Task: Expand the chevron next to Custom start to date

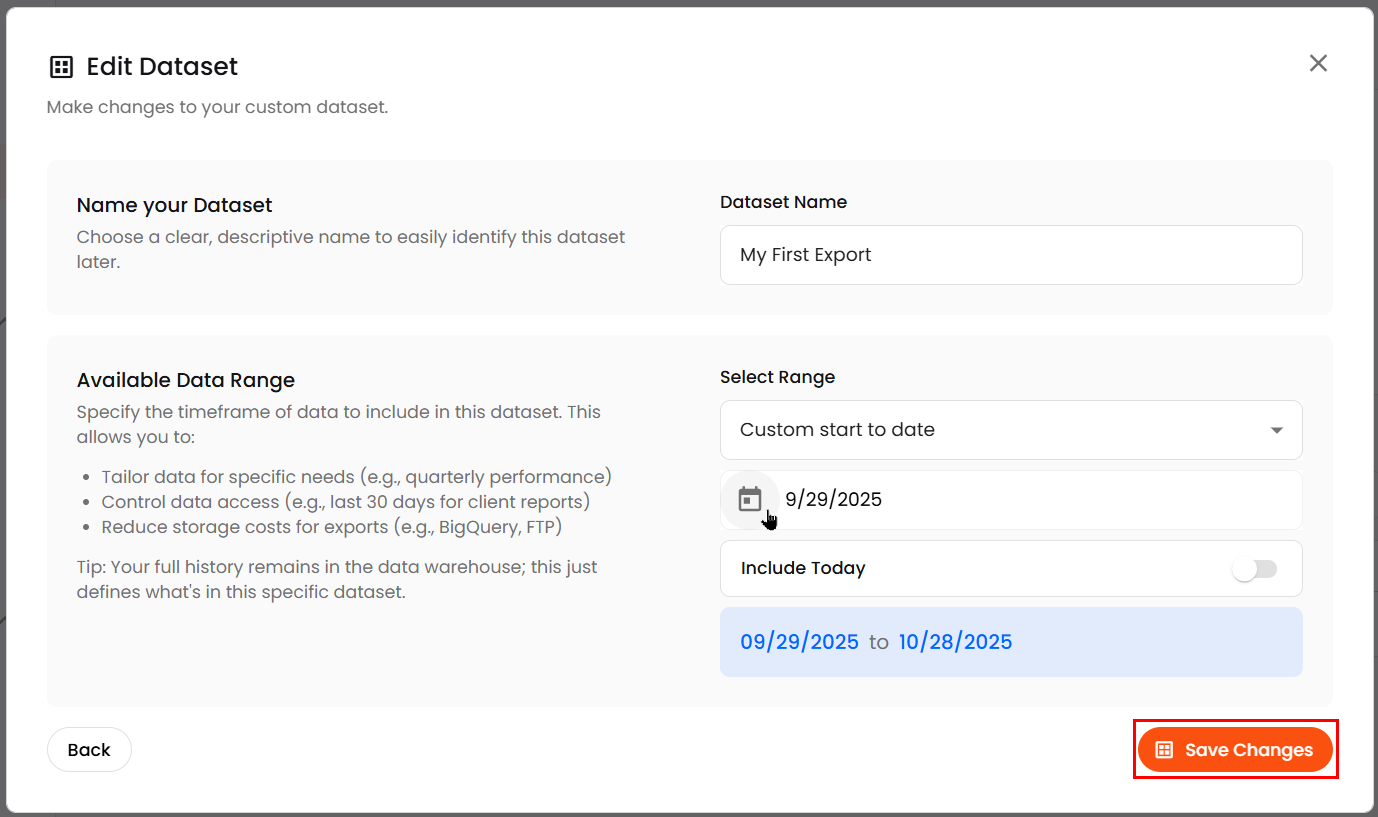Action: coord(1276,429)
